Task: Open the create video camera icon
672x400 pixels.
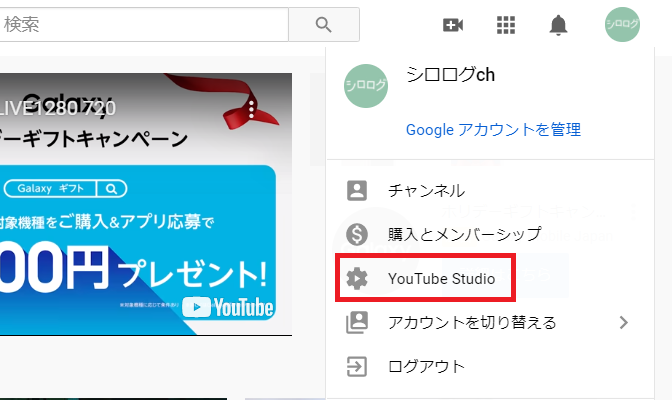Action: tap(453, 25)
